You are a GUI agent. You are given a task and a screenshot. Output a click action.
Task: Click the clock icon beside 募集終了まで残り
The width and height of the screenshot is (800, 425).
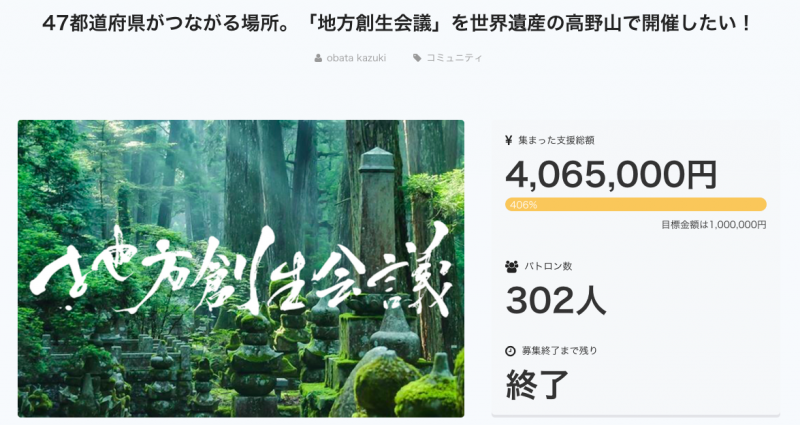(510, 351)
